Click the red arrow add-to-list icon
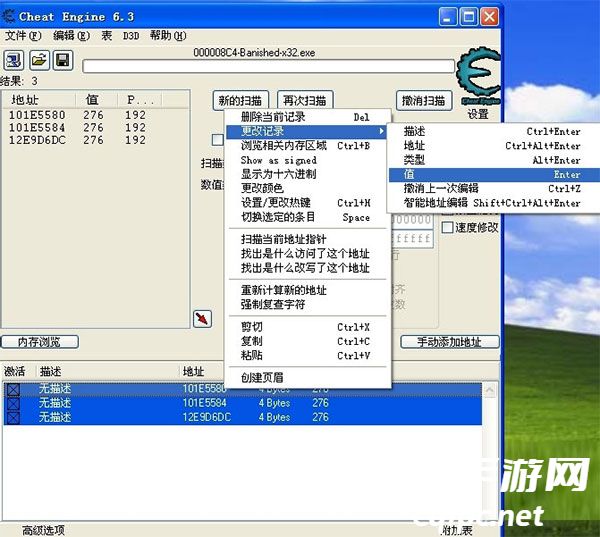 tap(202, 318)
